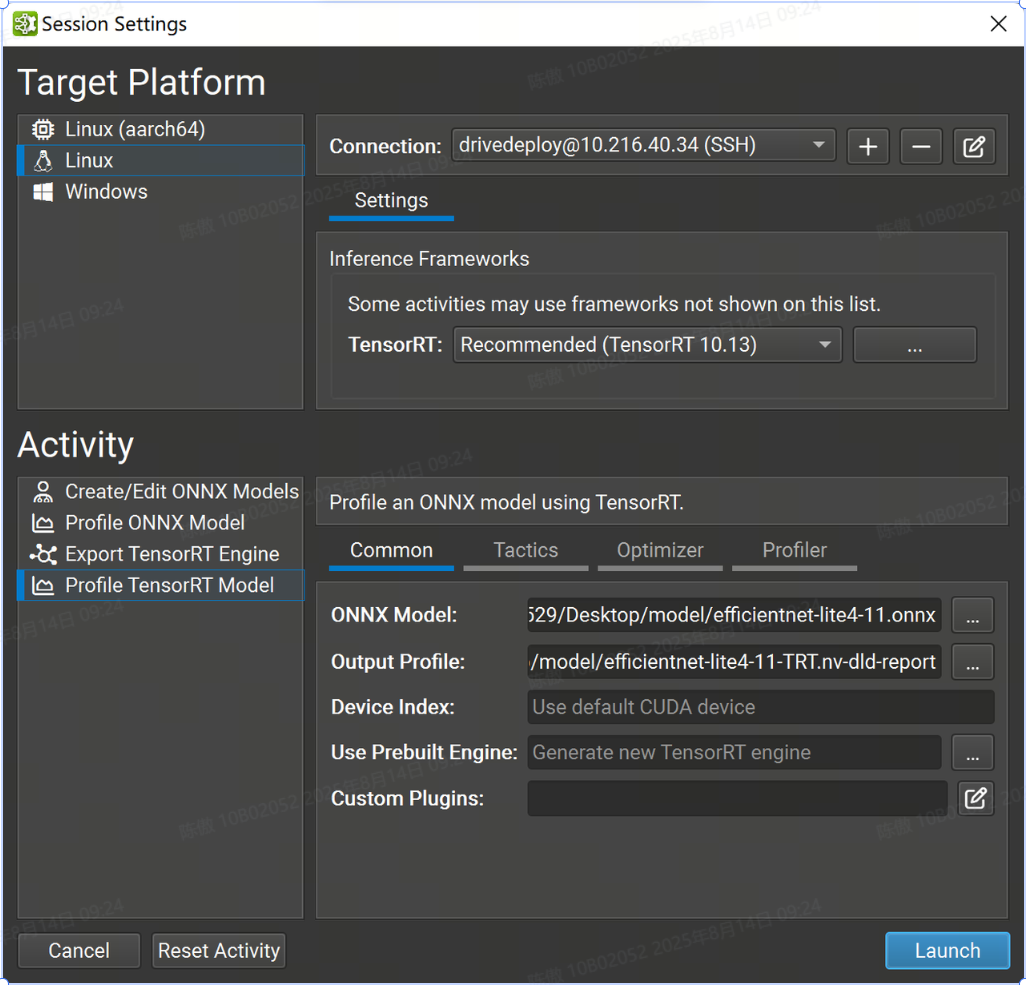Click the Create/Edit ONNX Models icon
Image resolution: width=1026 pixels, height=985 pixels.
(43, 492)
